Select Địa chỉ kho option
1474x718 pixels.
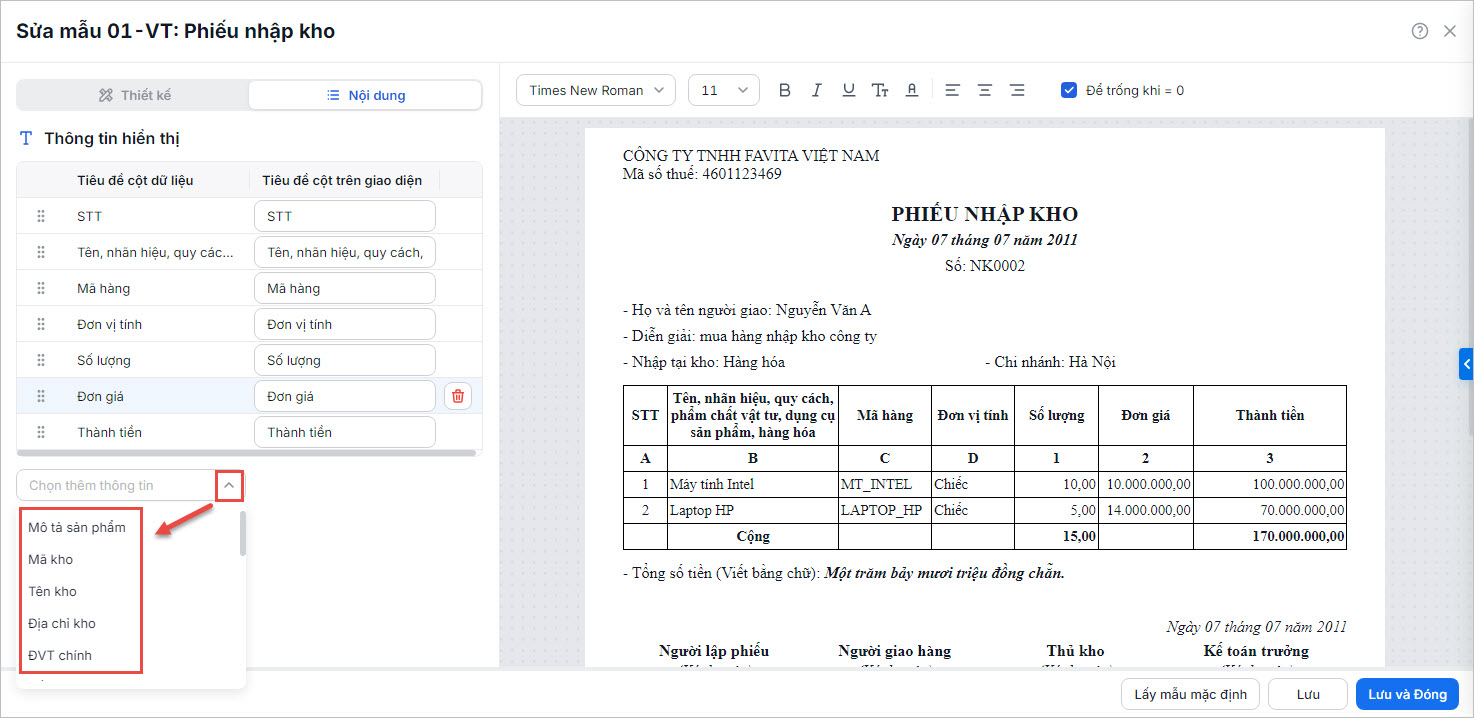tap(62, 623)
